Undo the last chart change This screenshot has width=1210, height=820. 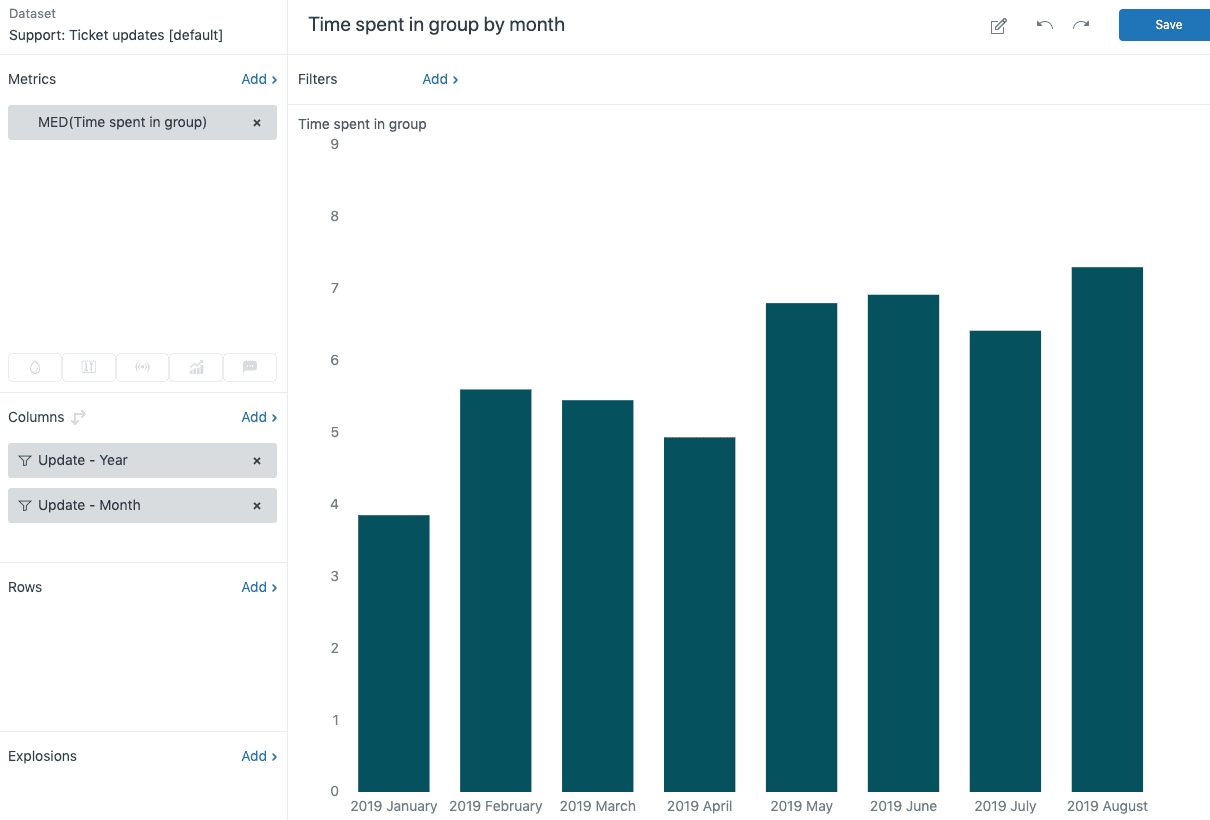point(1044,26)
